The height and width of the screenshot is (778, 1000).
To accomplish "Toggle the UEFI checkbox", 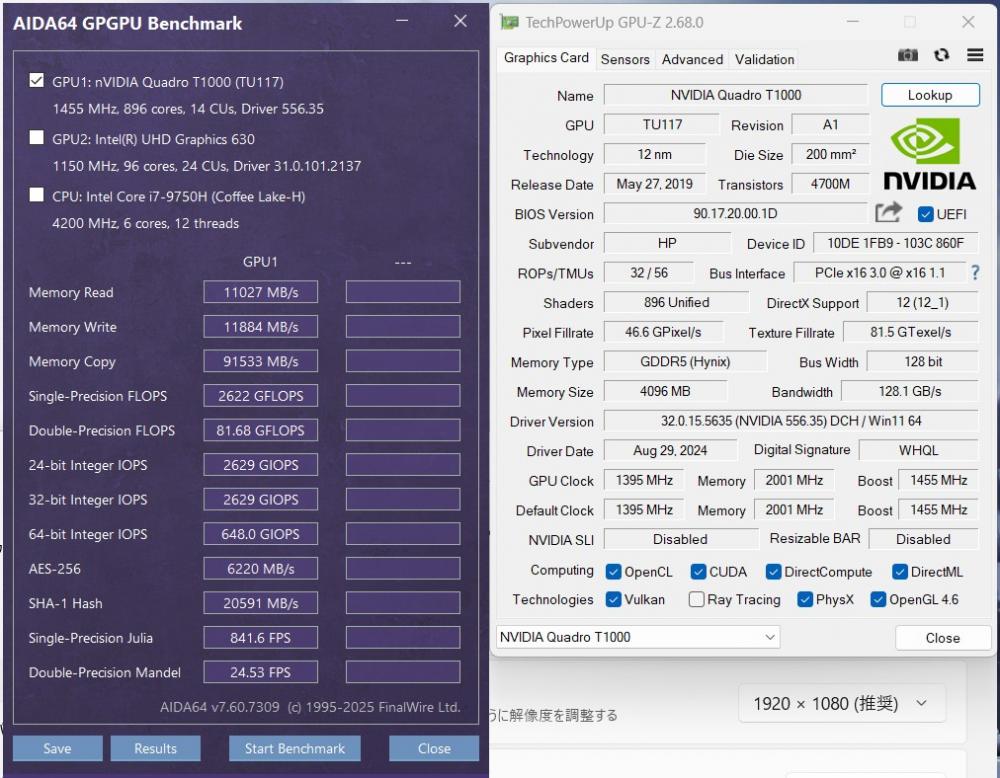I will (925, 214).
